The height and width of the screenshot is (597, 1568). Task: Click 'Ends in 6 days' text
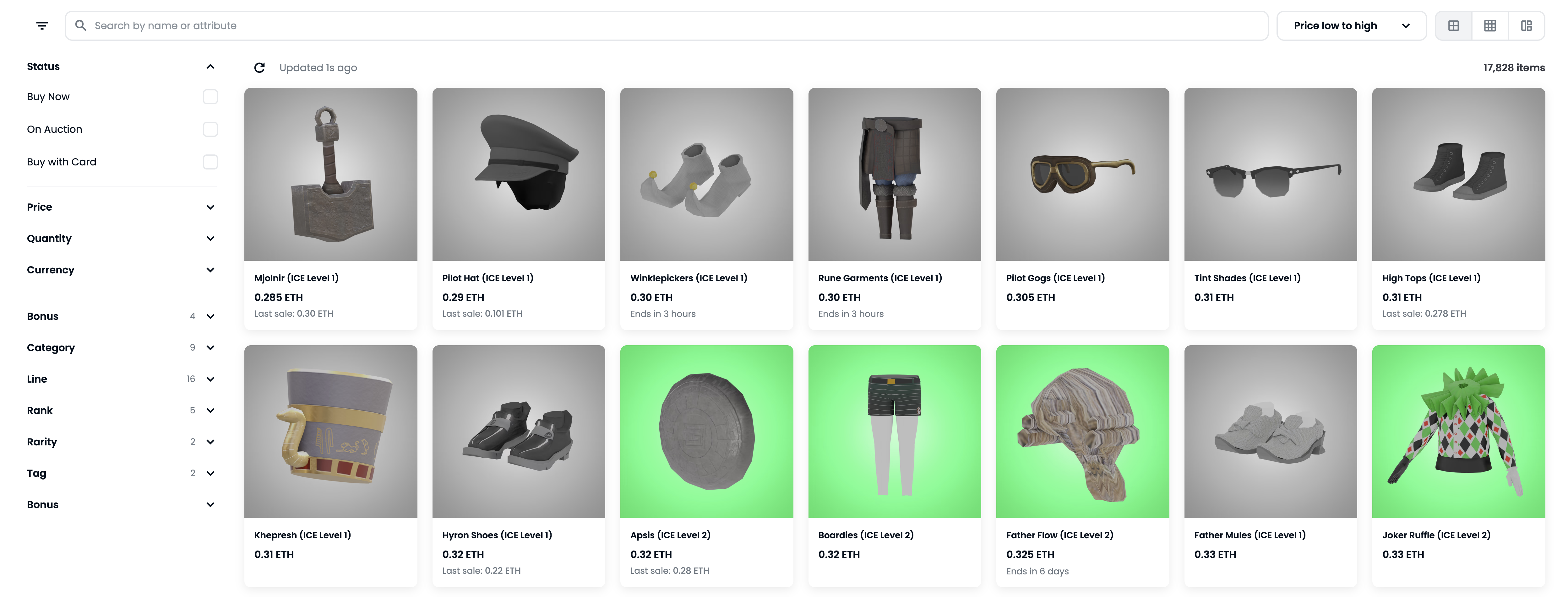point(1037,572)
